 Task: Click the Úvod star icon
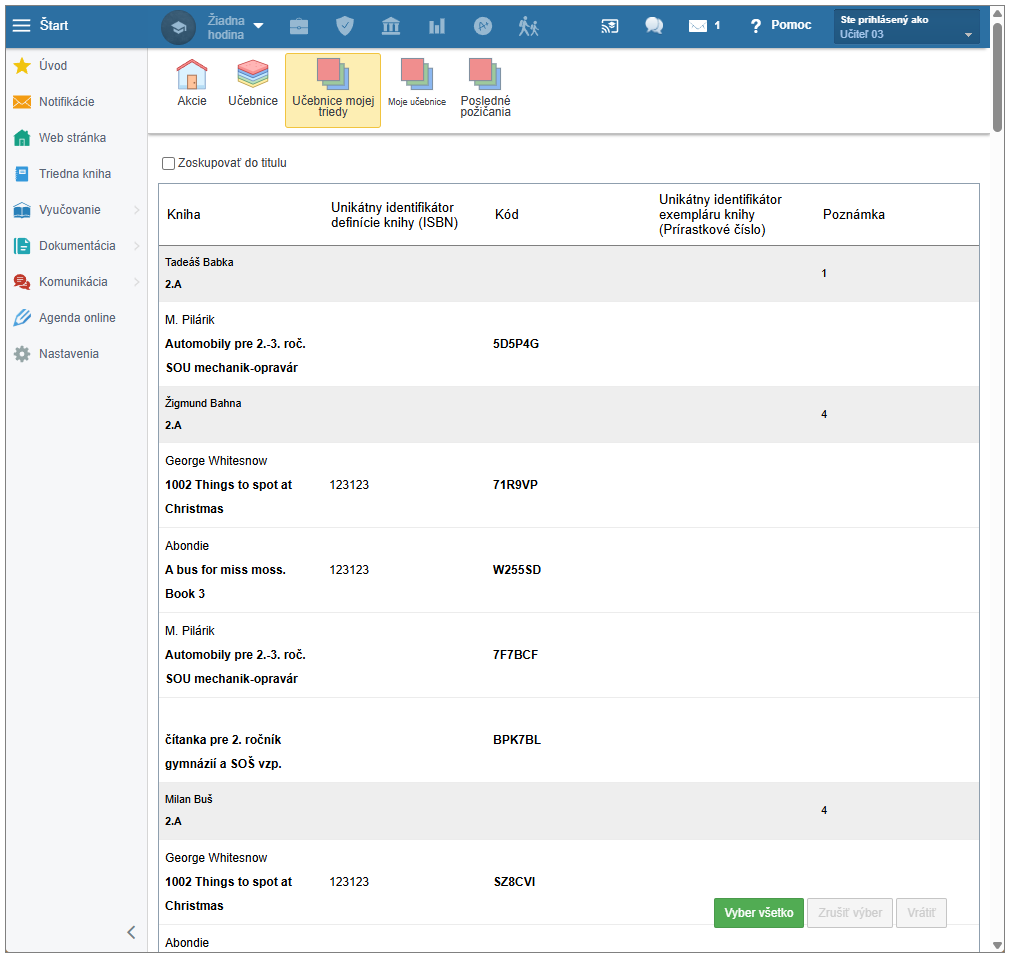click(x=22, y=66)
